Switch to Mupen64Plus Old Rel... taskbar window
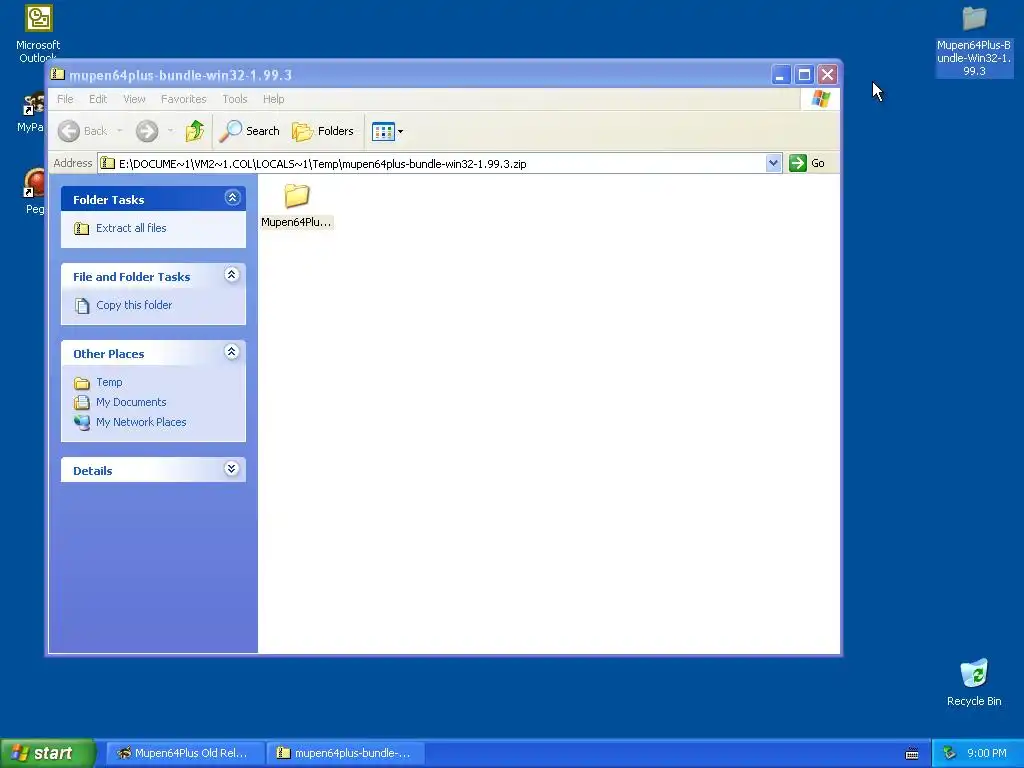 click(185, 753)
